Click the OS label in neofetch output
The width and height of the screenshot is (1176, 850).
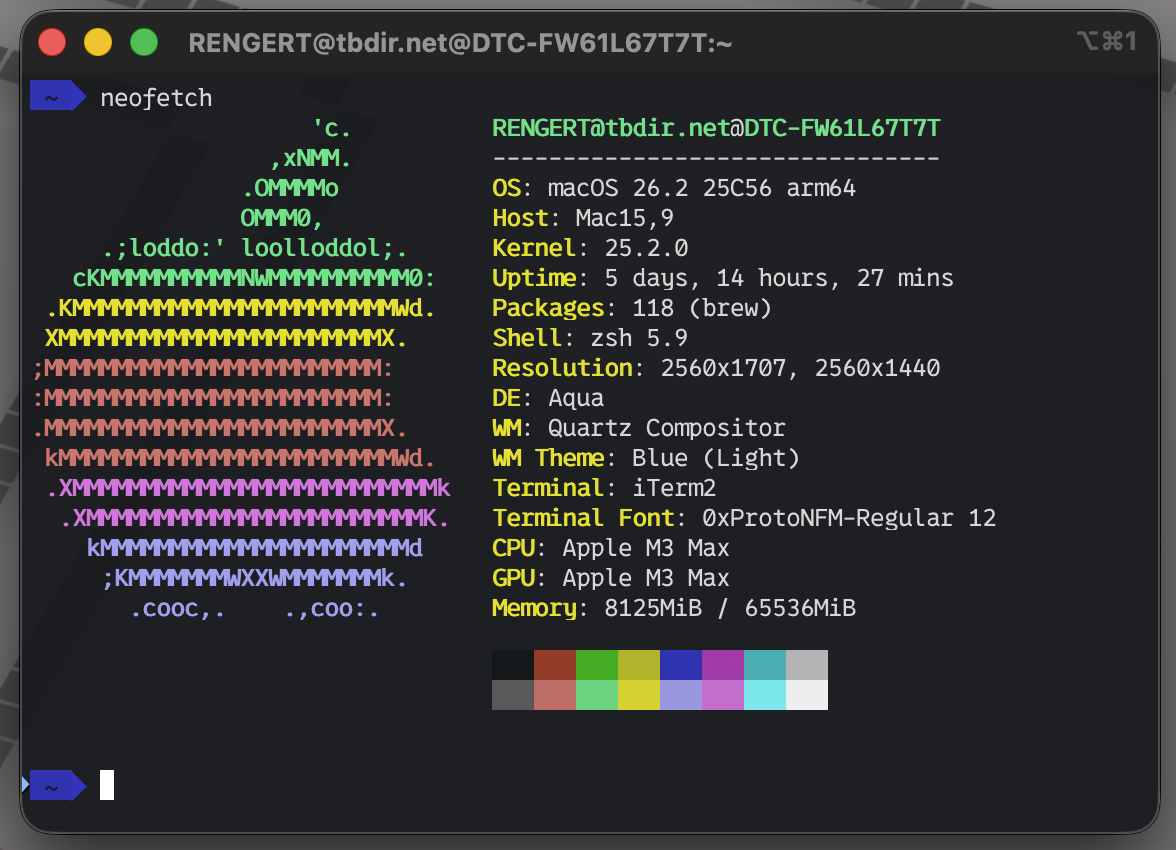coord(506,188)
